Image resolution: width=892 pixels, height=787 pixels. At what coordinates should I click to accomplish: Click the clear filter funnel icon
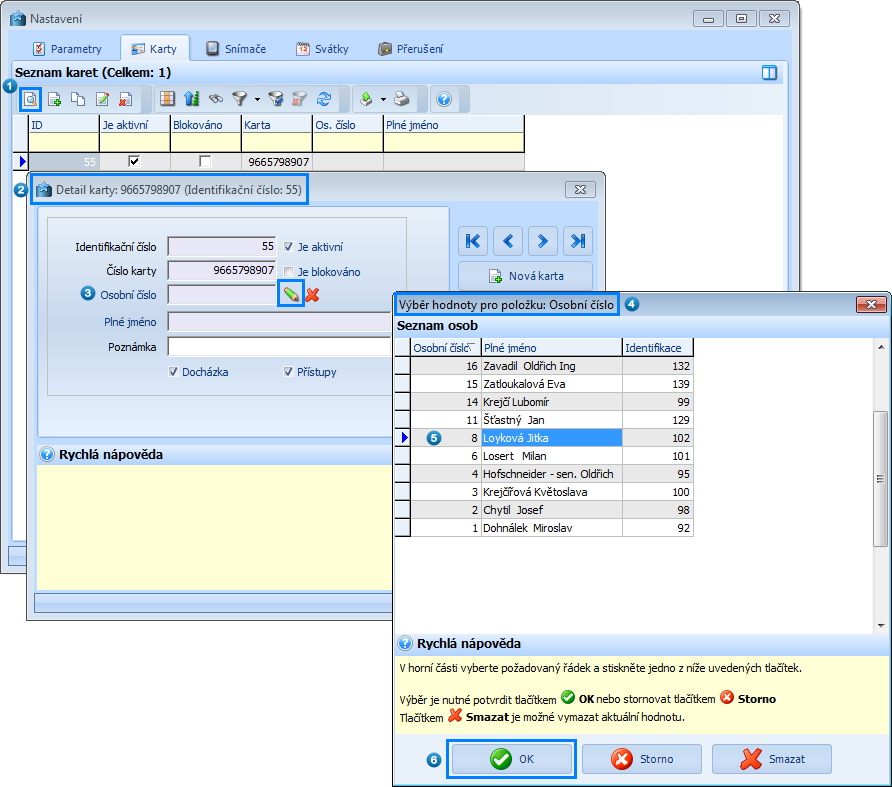(299, 99)
